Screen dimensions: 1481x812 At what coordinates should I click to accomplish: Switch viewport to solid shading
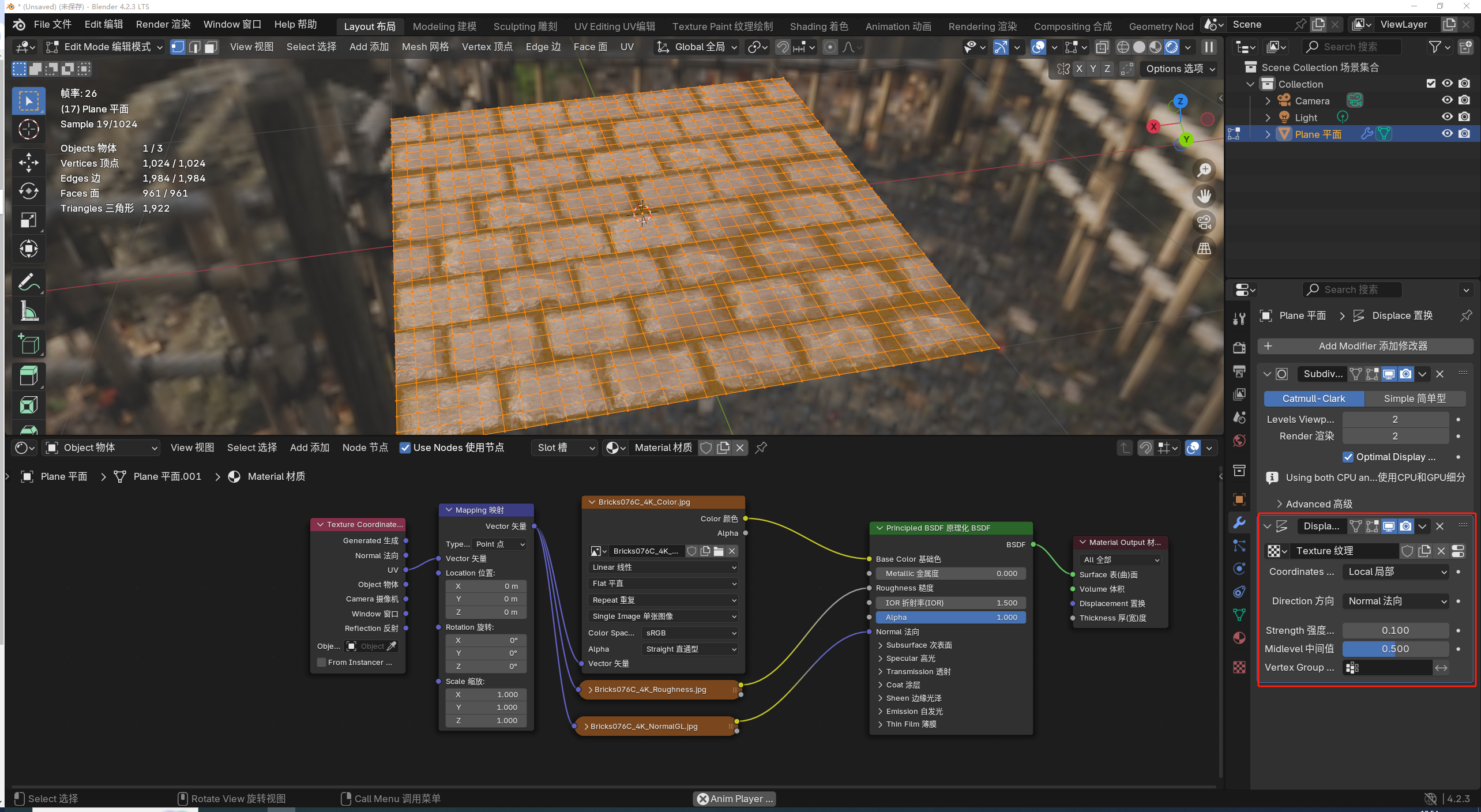1139,47
